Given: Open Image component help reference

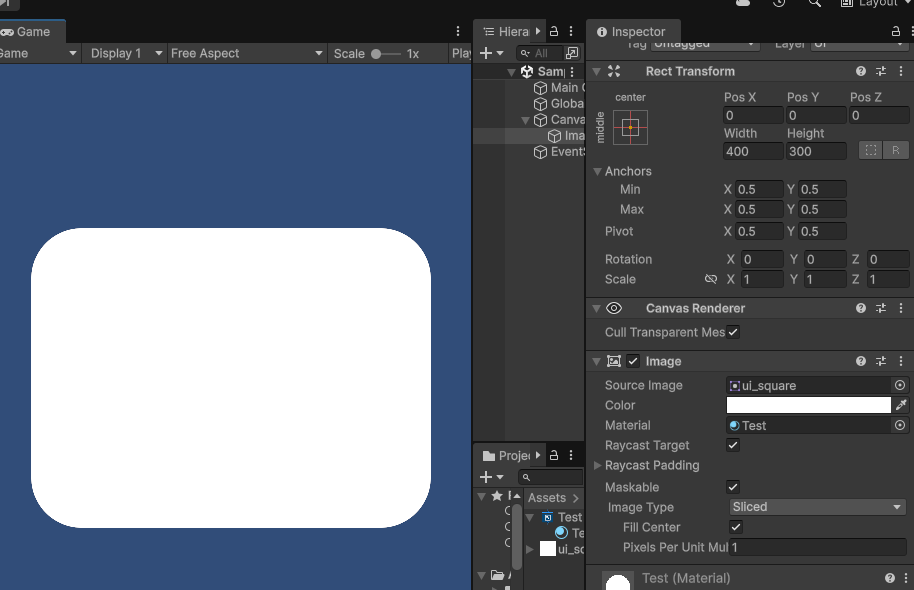Looking at the screenshot, I should 861,361.
